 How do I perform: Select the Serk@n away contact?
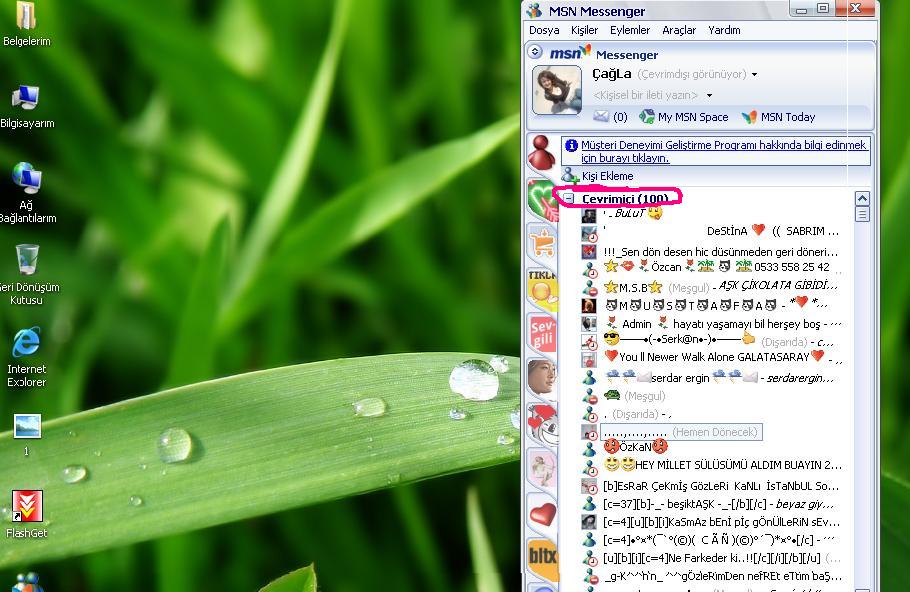(x=718, y=341)
